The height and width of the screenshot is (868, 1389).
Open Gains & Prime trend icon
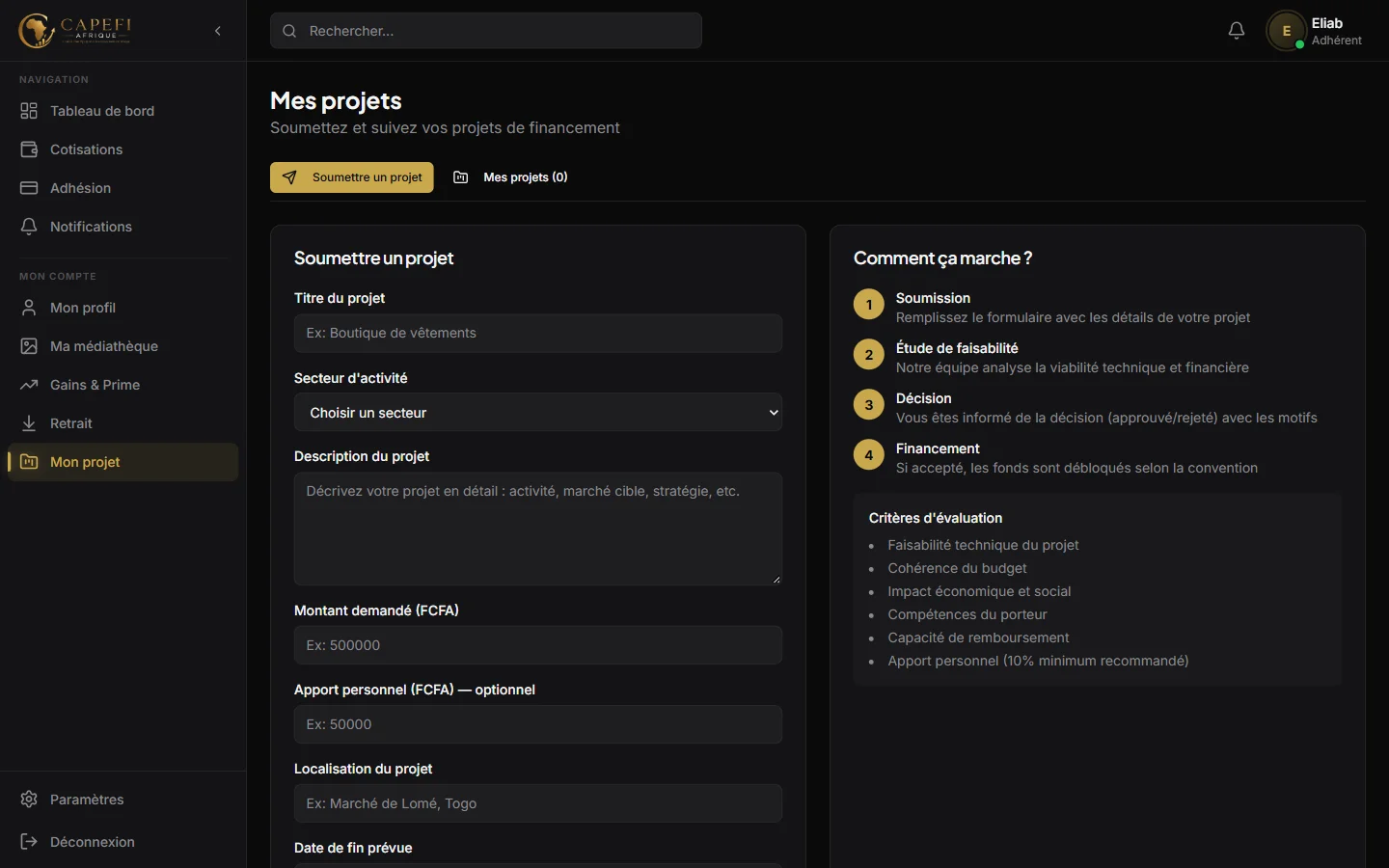click(29, 385)
